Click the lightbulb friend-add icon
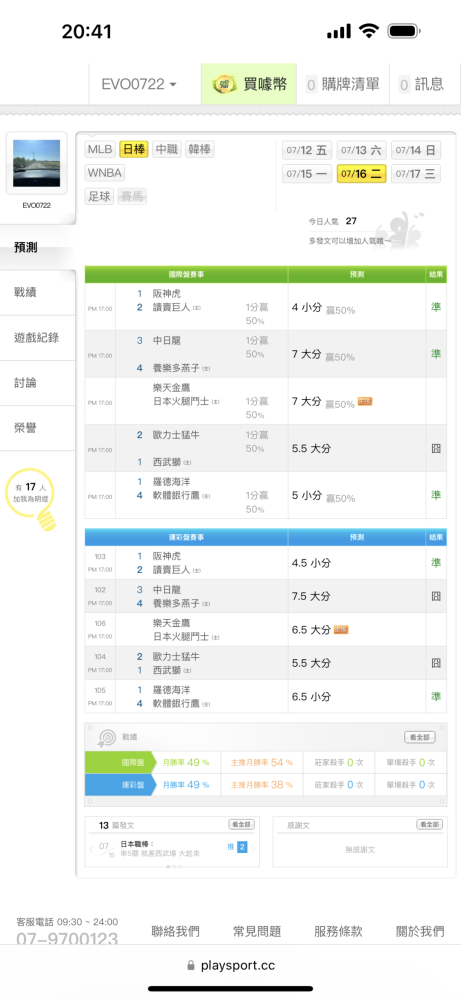Viewport: 461px width, 1000px height. pyautogui.click(x=33, y=502)
